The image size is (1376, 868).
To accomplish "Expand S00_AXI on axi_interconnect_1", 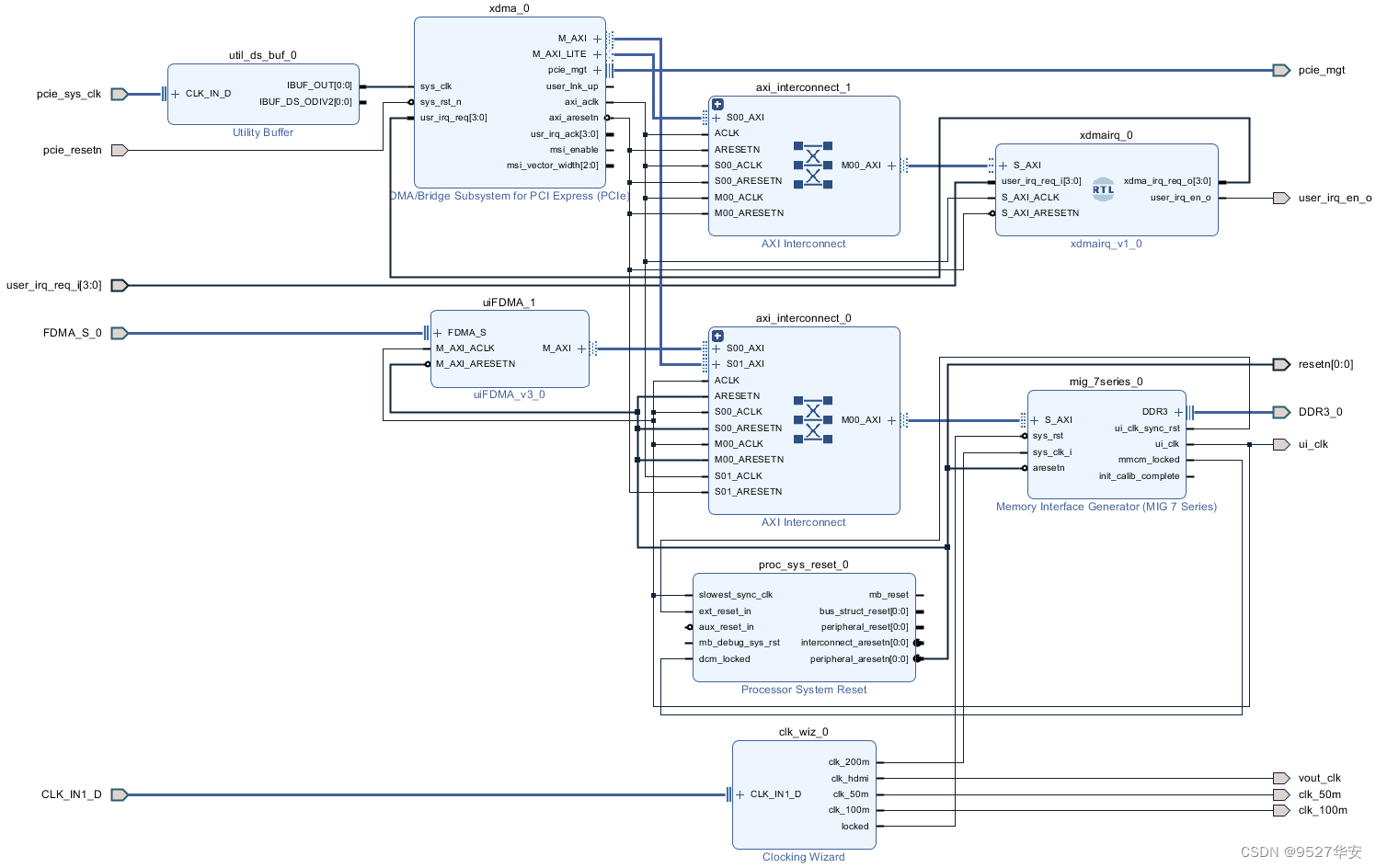I will (717, 118).
